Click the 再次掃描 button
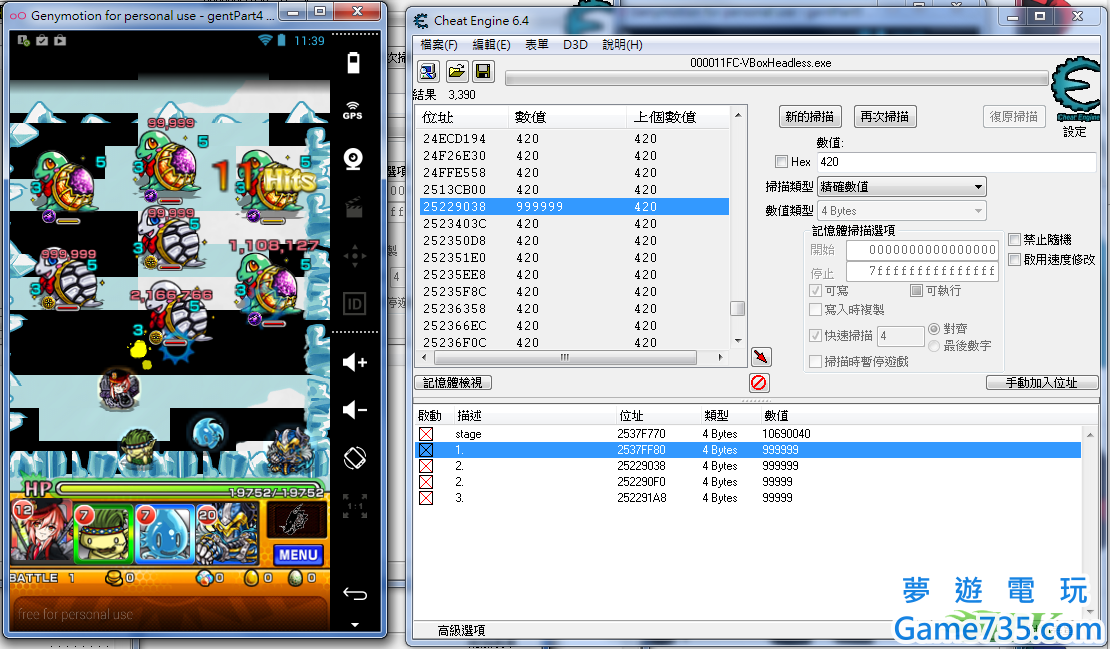Screen dimensions: 1110x649 [x=885, y=117]
